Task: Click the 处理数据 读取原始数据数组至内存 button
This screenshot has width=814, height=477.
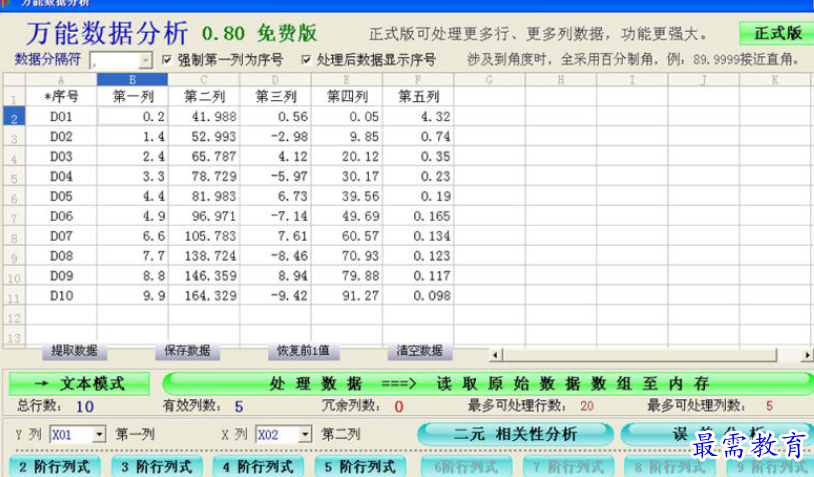Action: (488, 384)
